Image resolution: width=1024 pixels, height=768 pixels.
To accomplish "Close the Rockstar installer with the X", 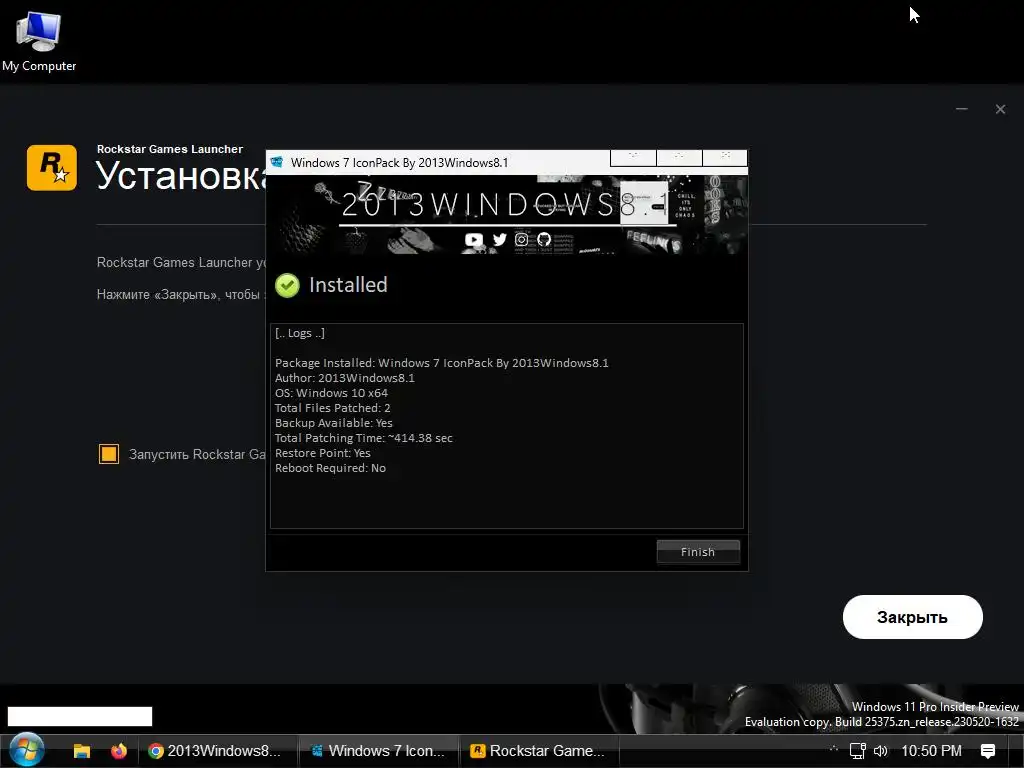I will point(1000,109).
